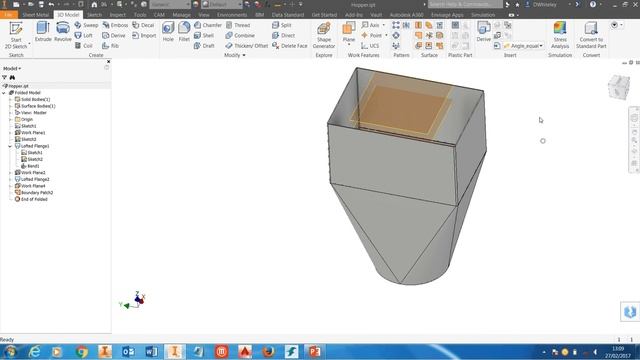
Task: Select End of Folded marker
Action: (31, 199)
